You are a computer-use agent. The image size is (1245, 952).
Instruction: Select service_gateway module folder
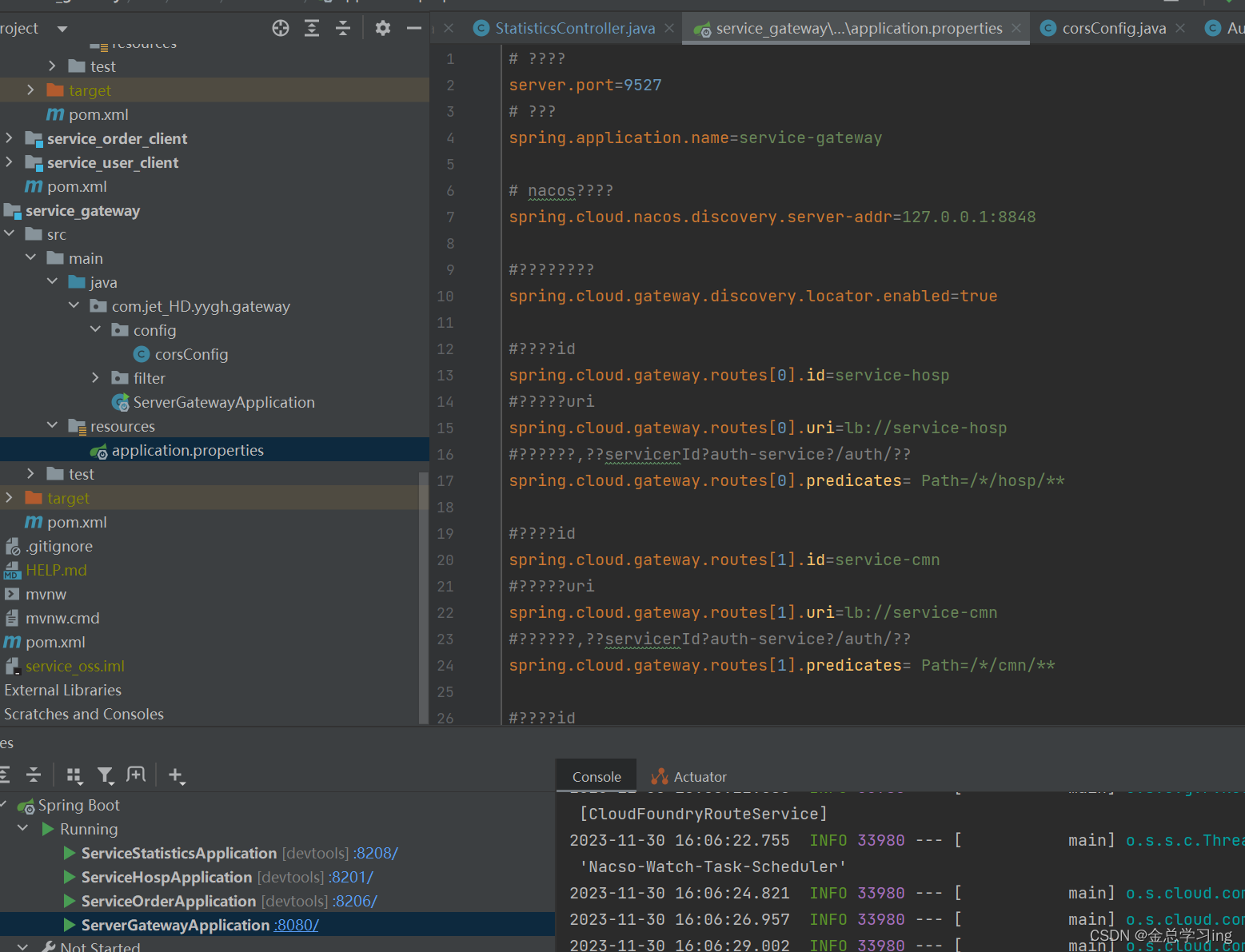pos(82,210)
